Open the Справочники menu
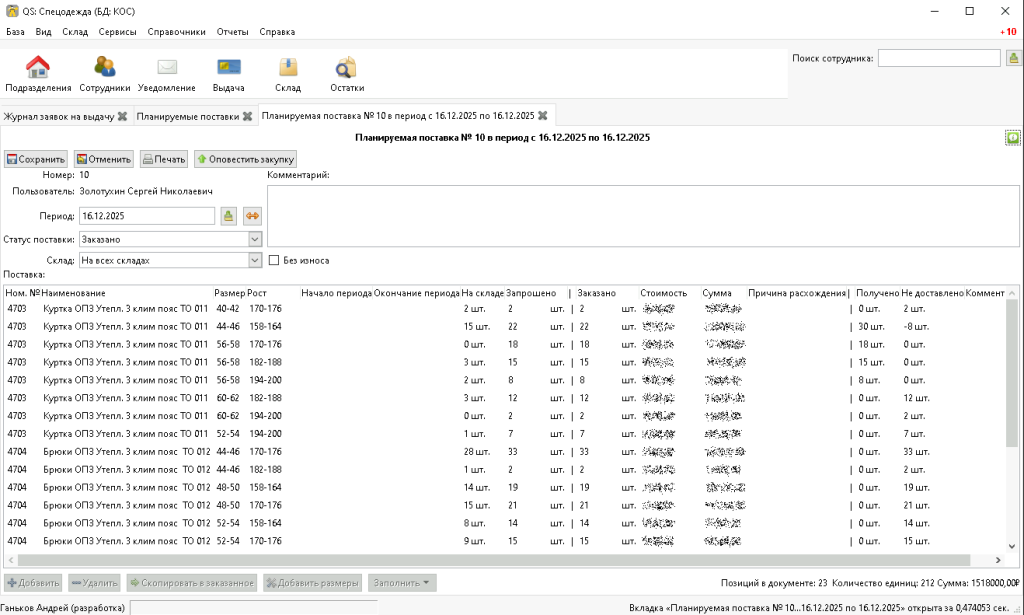Image resolution: width=1024 pixels, height=615 pixels. (176, 32)
